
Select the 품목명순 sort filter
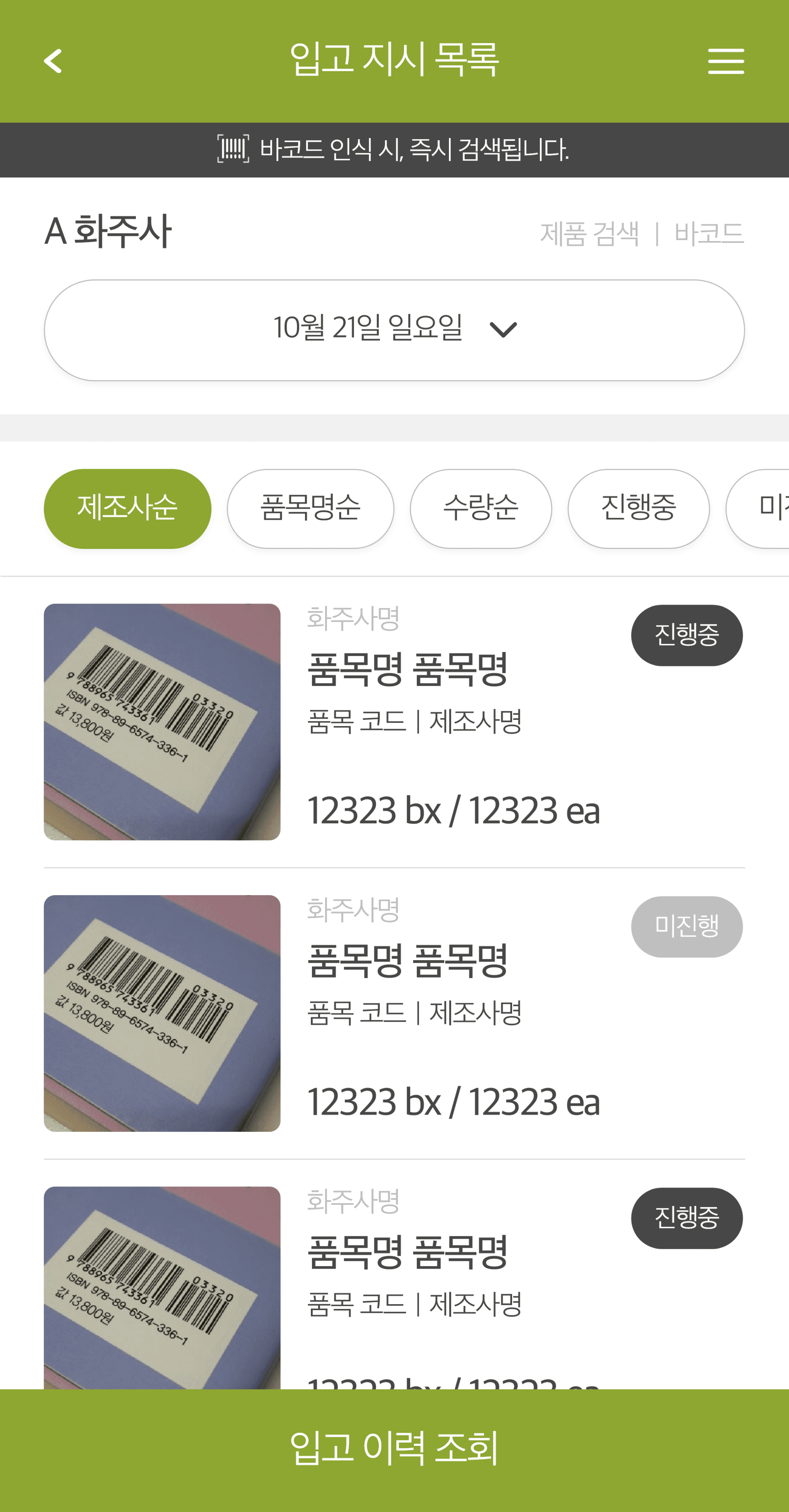click(310, 508)
